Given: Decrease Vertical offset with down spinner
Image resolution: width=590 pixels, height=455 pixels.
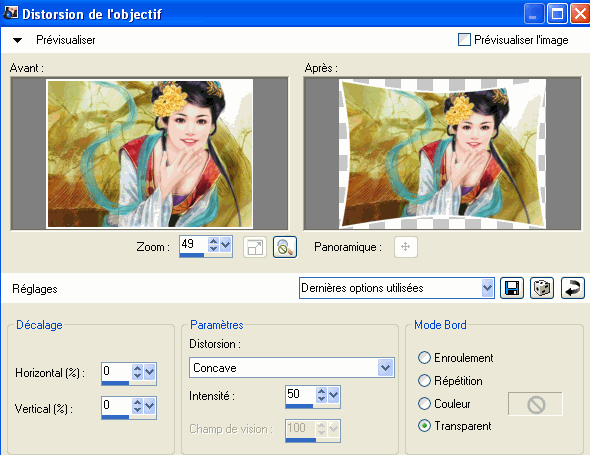Looking at the screenshot, I should (x=137, y=409).
